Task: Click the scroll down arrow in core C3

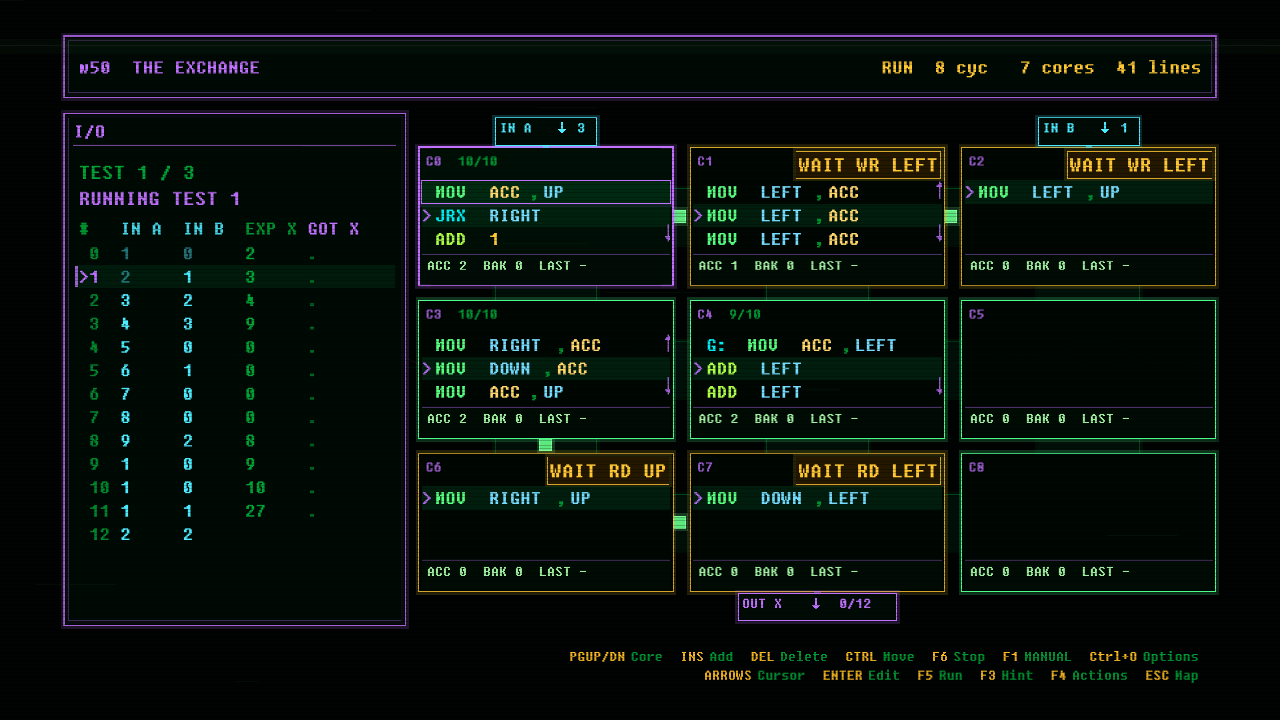Action: tap(668, 387)
